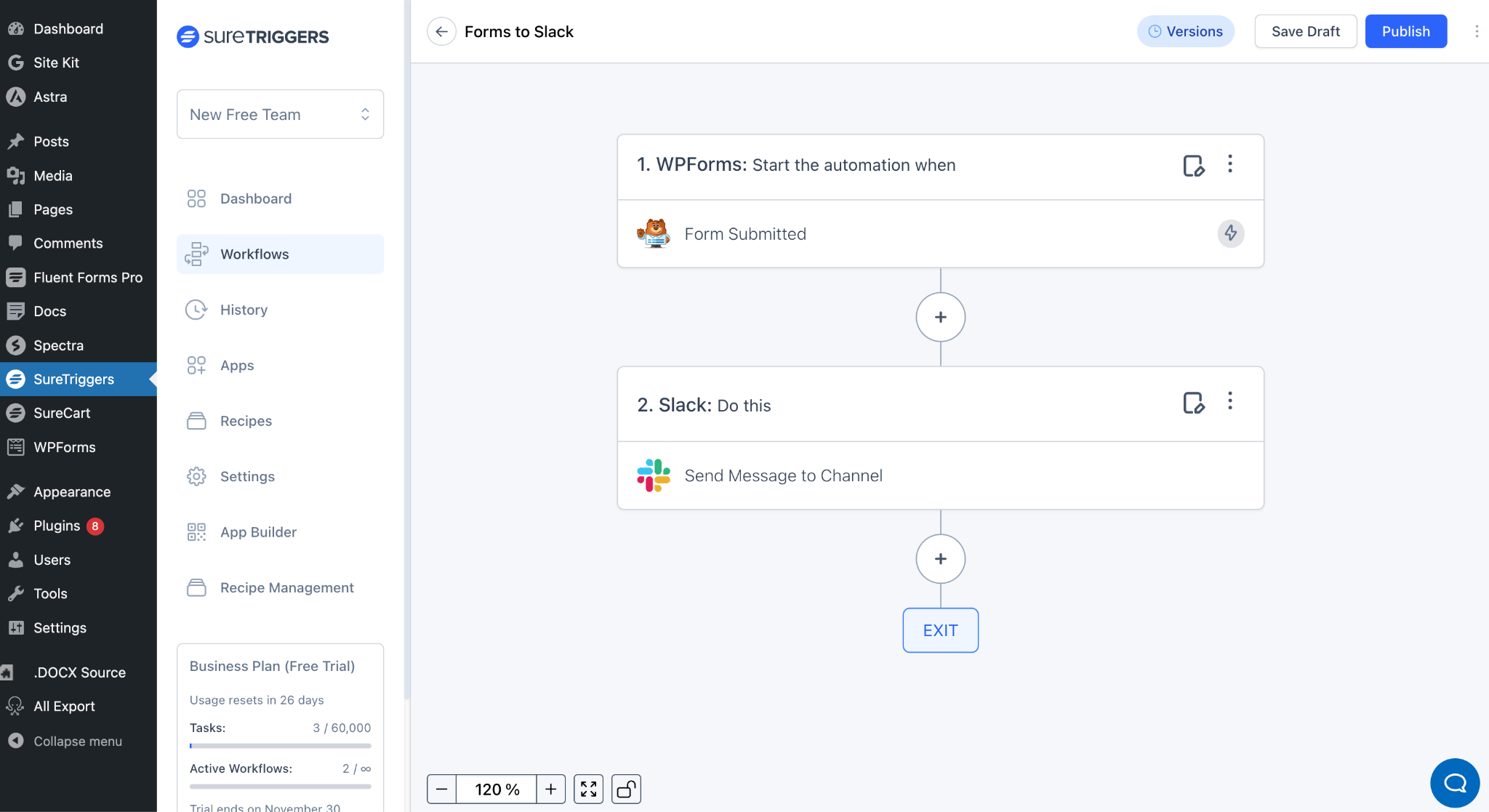Select Workflows in the sidebar

click(x=280, y=254)
